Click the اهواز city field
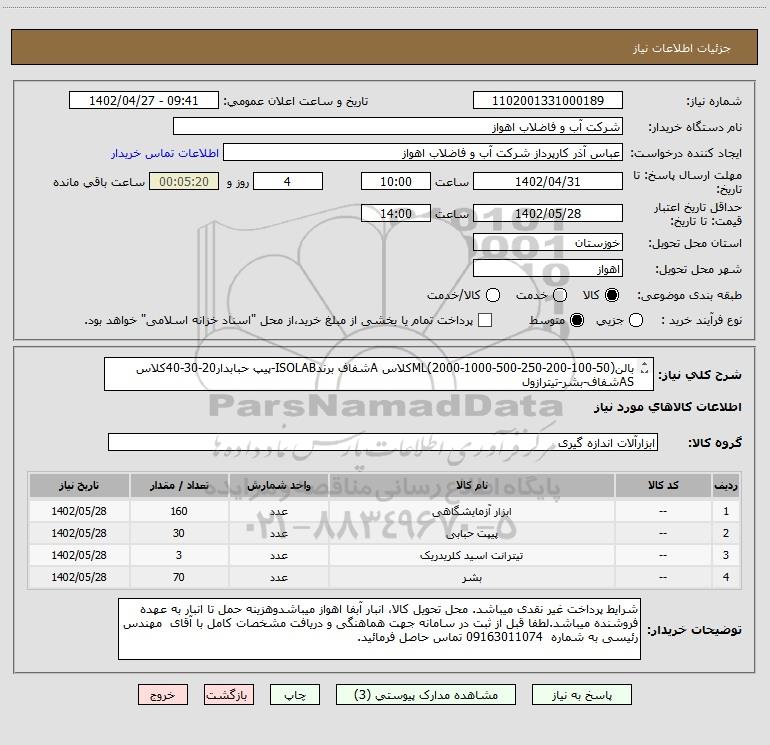The width and height of the screenshot is (770, 745). tap(548, 269)
